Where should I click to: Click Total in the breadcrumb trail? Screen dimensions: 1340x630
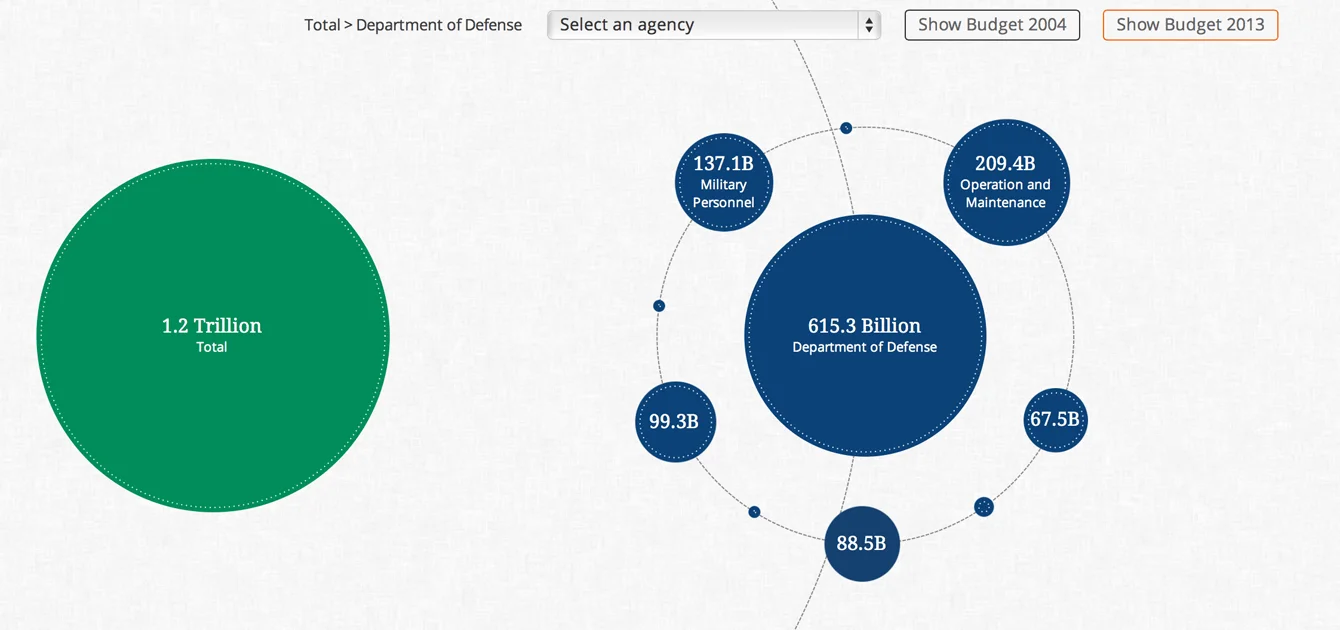(322, 24)
